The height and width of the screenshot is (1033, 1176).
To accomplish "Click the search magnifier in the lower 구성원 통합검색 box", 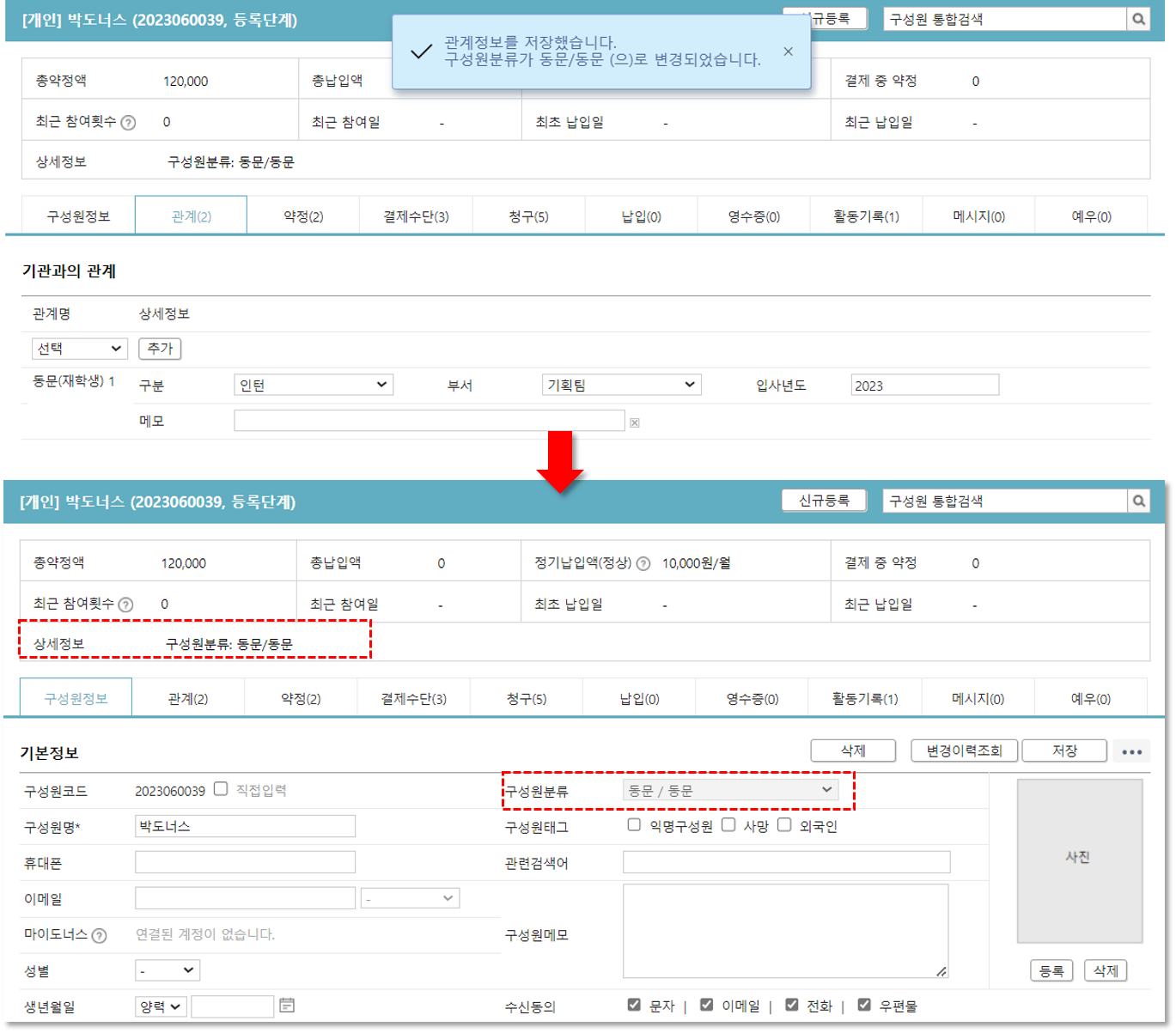I will 1138,501.
